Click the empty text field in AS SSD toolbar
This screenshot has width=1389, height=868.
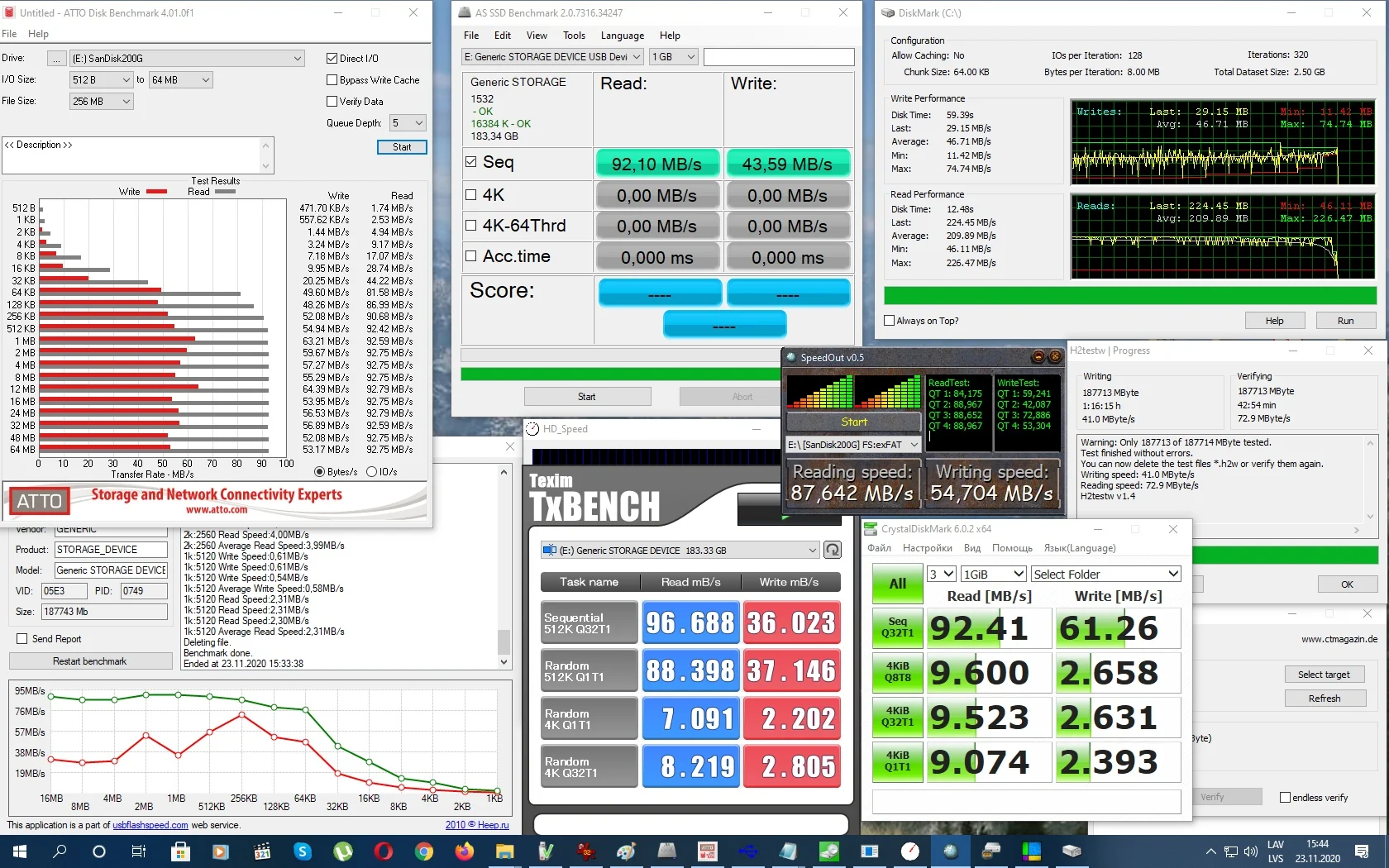pyautogui.click(x=779, y=57)
